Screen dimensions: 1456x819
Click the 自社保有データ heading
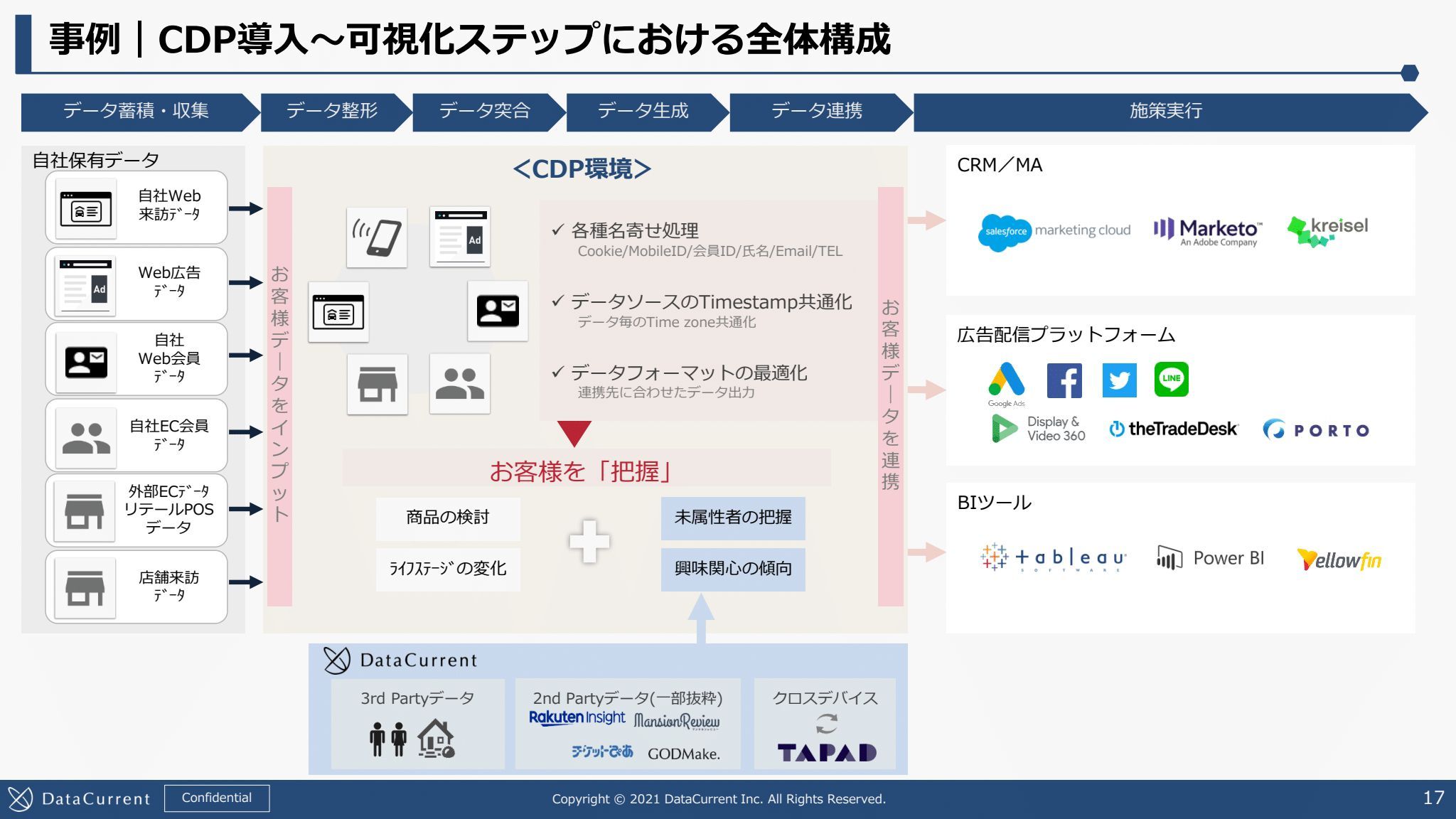pos(95,160)
